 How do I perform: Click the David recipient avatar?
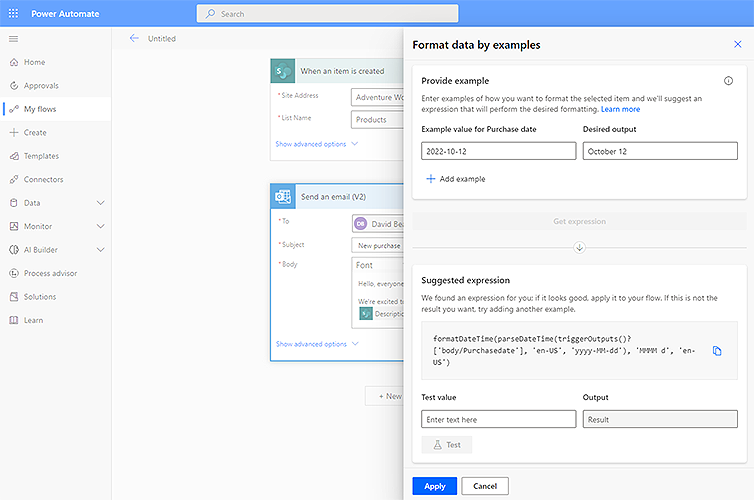point(361,224)
